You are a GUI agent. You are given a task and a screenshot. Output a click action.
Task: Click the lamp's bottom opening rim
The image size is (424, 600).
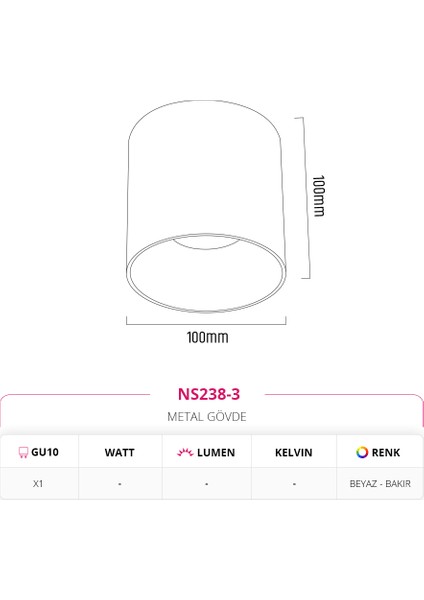(x=206, y=272)
